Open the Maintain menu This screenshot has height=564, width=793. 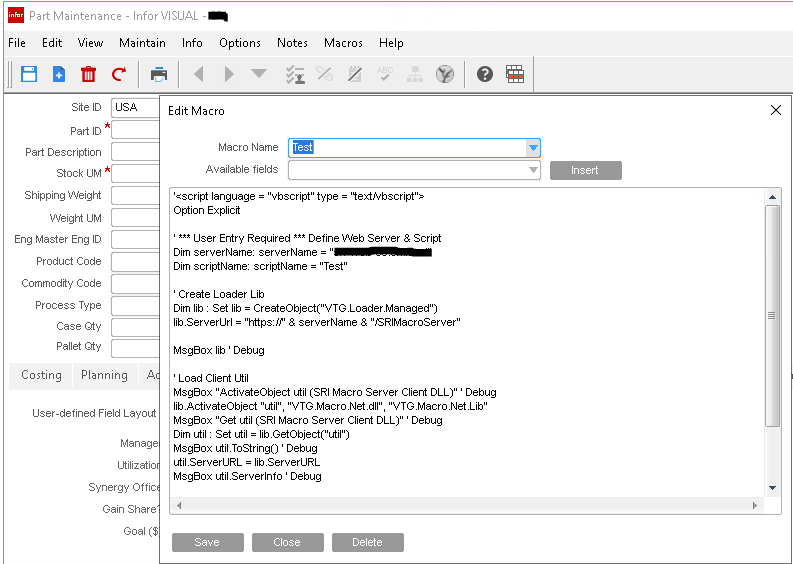click(x=142, y=43)
